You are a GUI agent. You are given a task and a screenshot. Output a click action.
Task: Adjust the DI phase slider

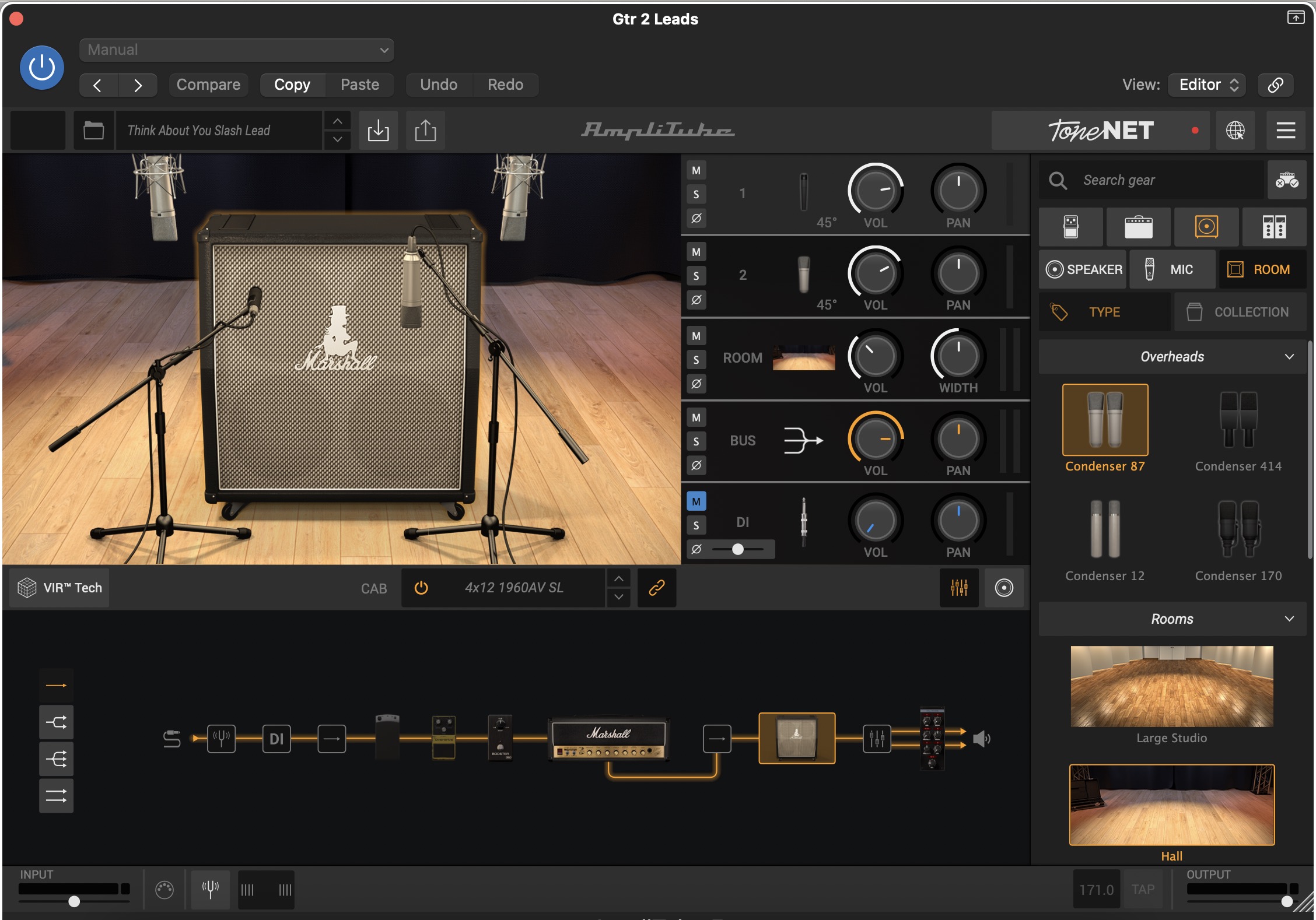737,549
